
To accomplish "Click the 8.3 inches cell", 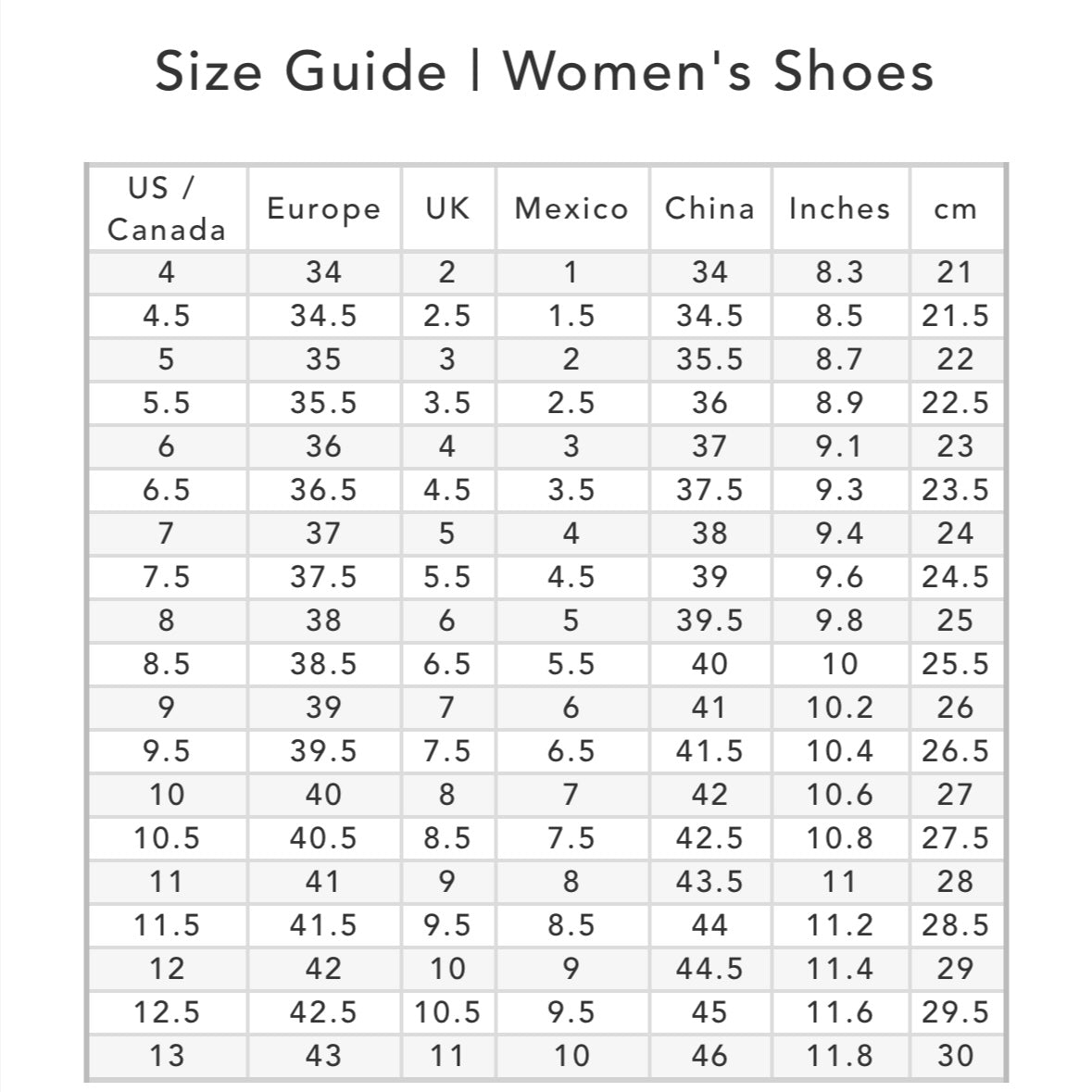I will pos(839,272).
